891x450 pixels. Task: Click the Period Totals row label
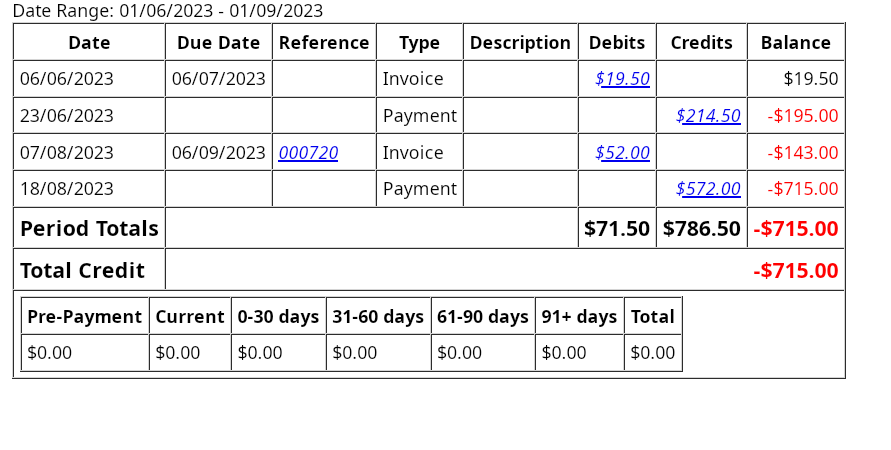click(x=89, y=229)
